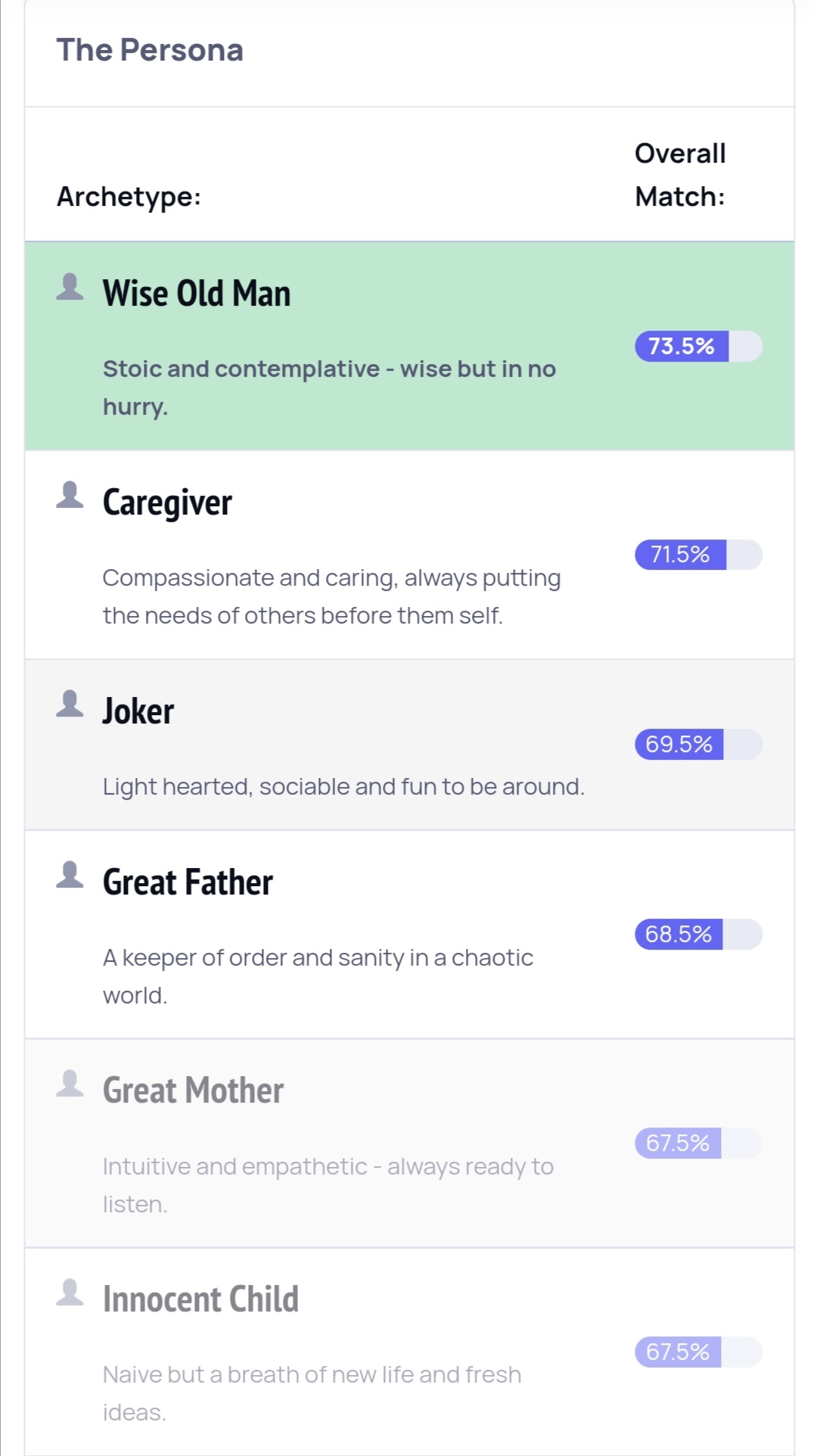Click the 68.5% Great Father match bar

[698, 935]
